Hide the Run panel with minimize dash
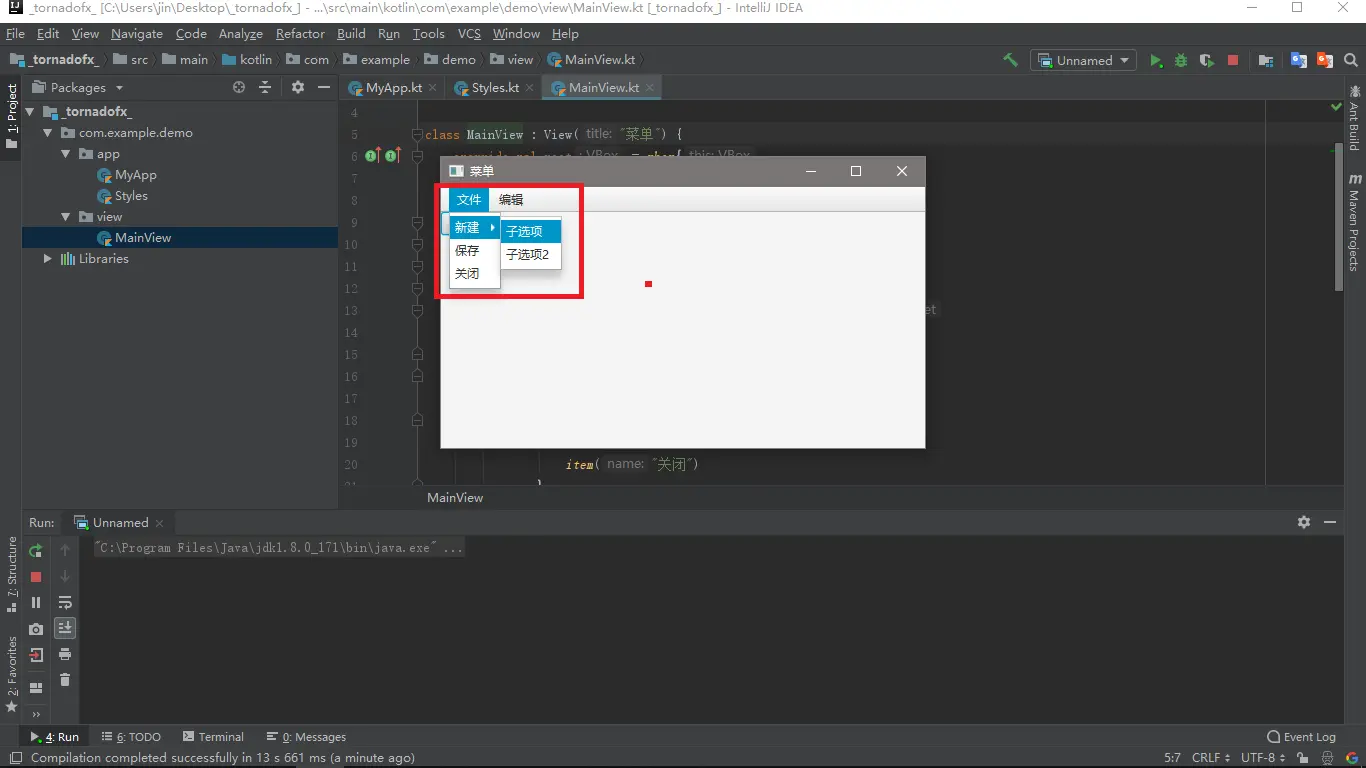This screenshot has width=1366, height=768. tap(1330, 522)
